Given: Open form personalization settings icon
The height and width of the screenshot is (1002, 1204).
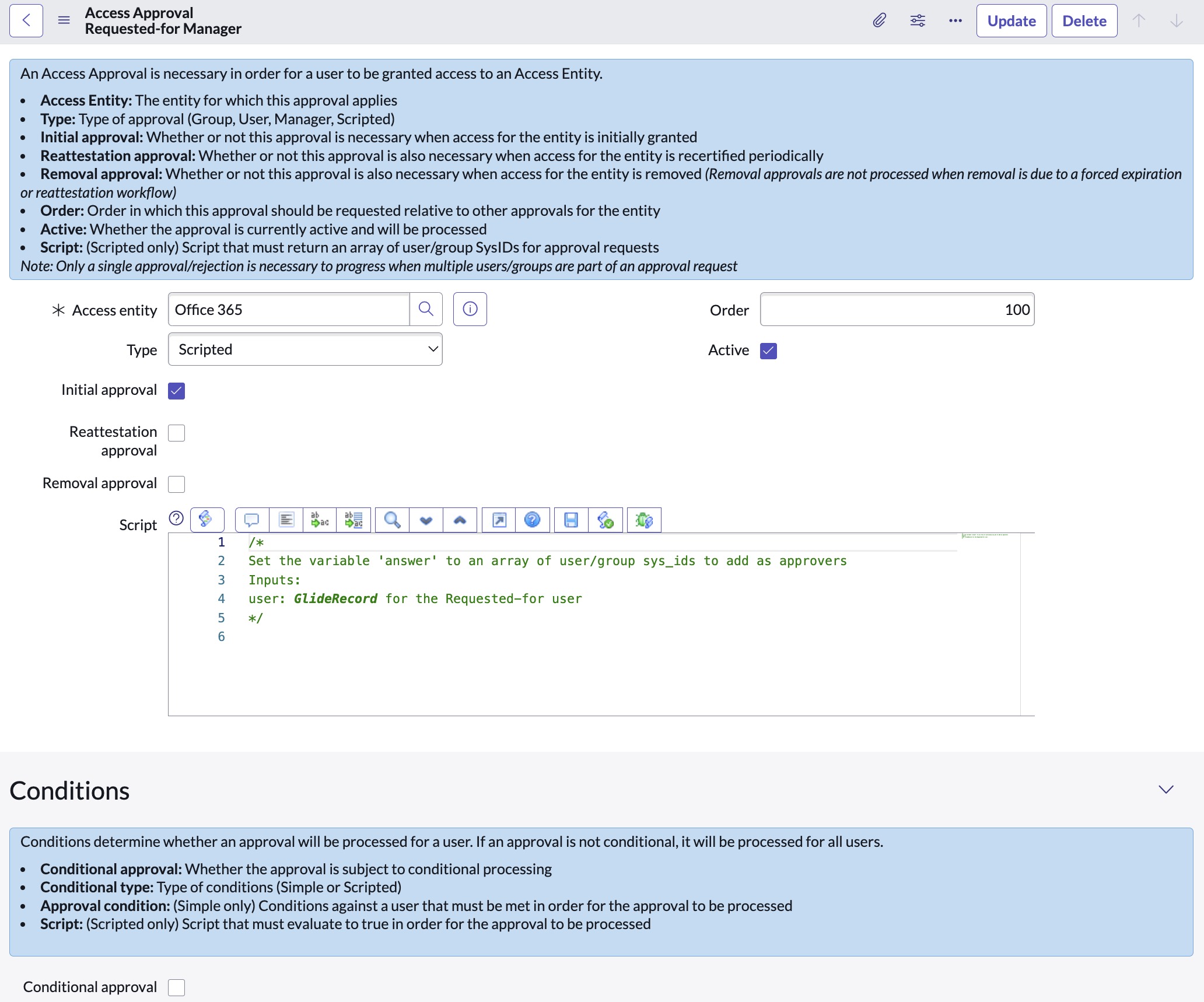Looking at the screenshot, I should (x=918, y=20).
